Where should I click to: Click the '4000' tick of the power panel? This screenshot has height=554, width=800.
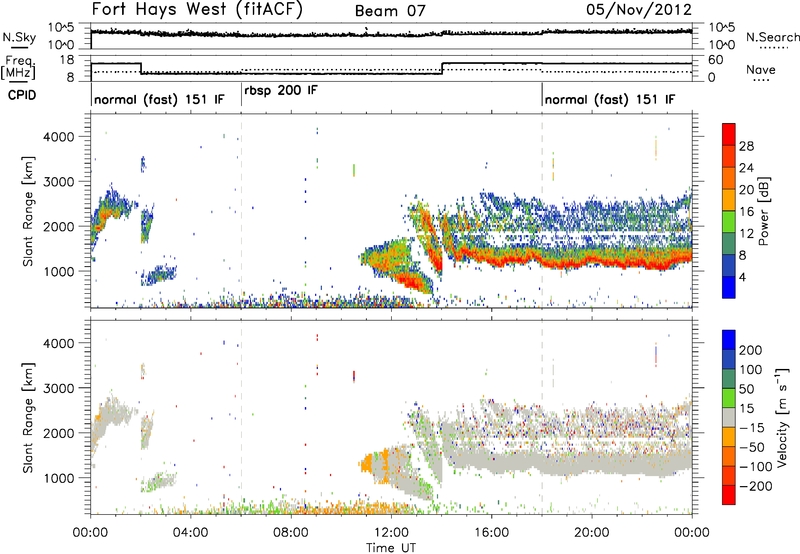click(58, 137)
